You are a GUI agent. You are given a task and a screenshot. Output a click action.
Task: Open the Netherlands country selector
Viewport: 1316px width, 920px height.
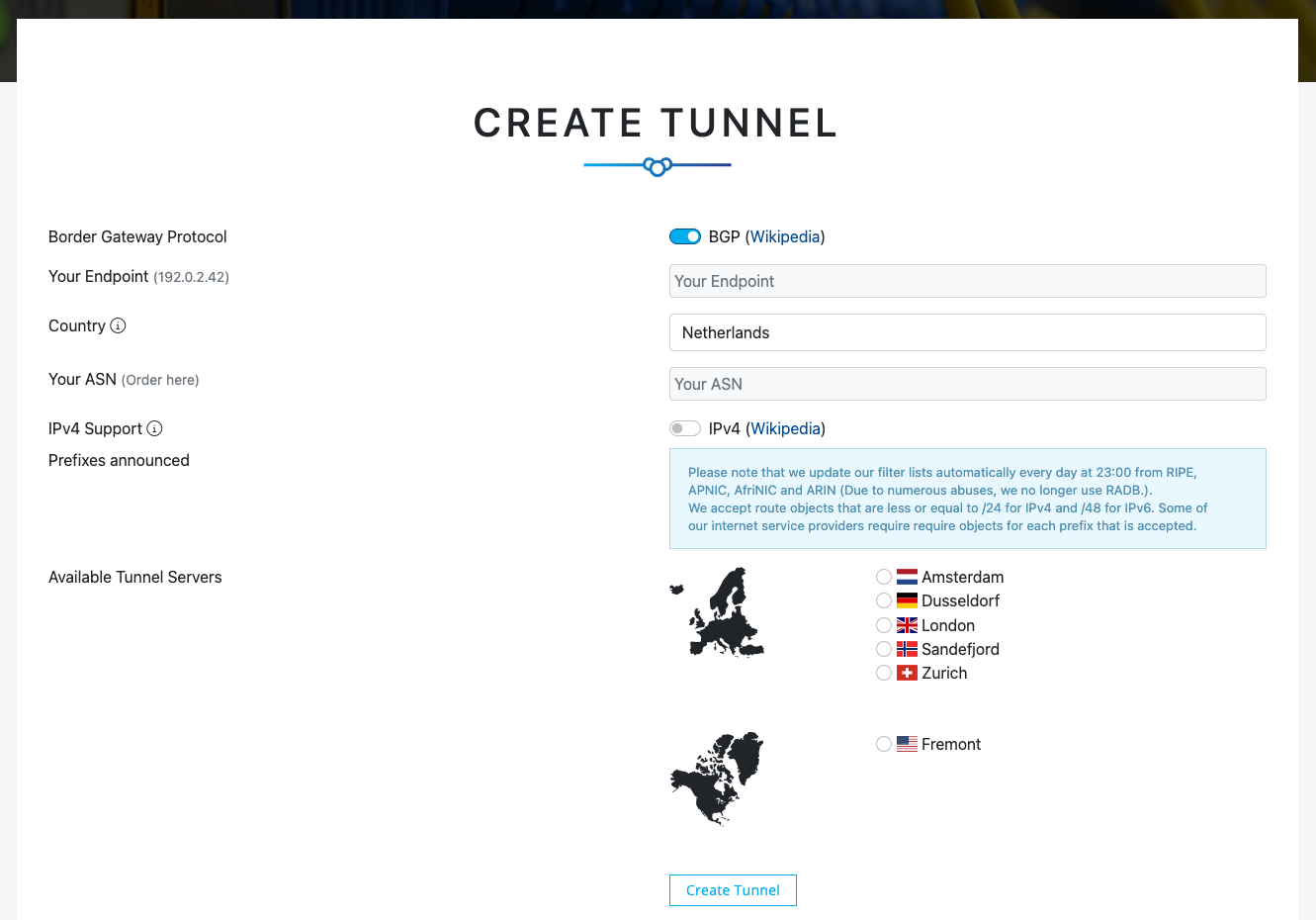[967, 332]
